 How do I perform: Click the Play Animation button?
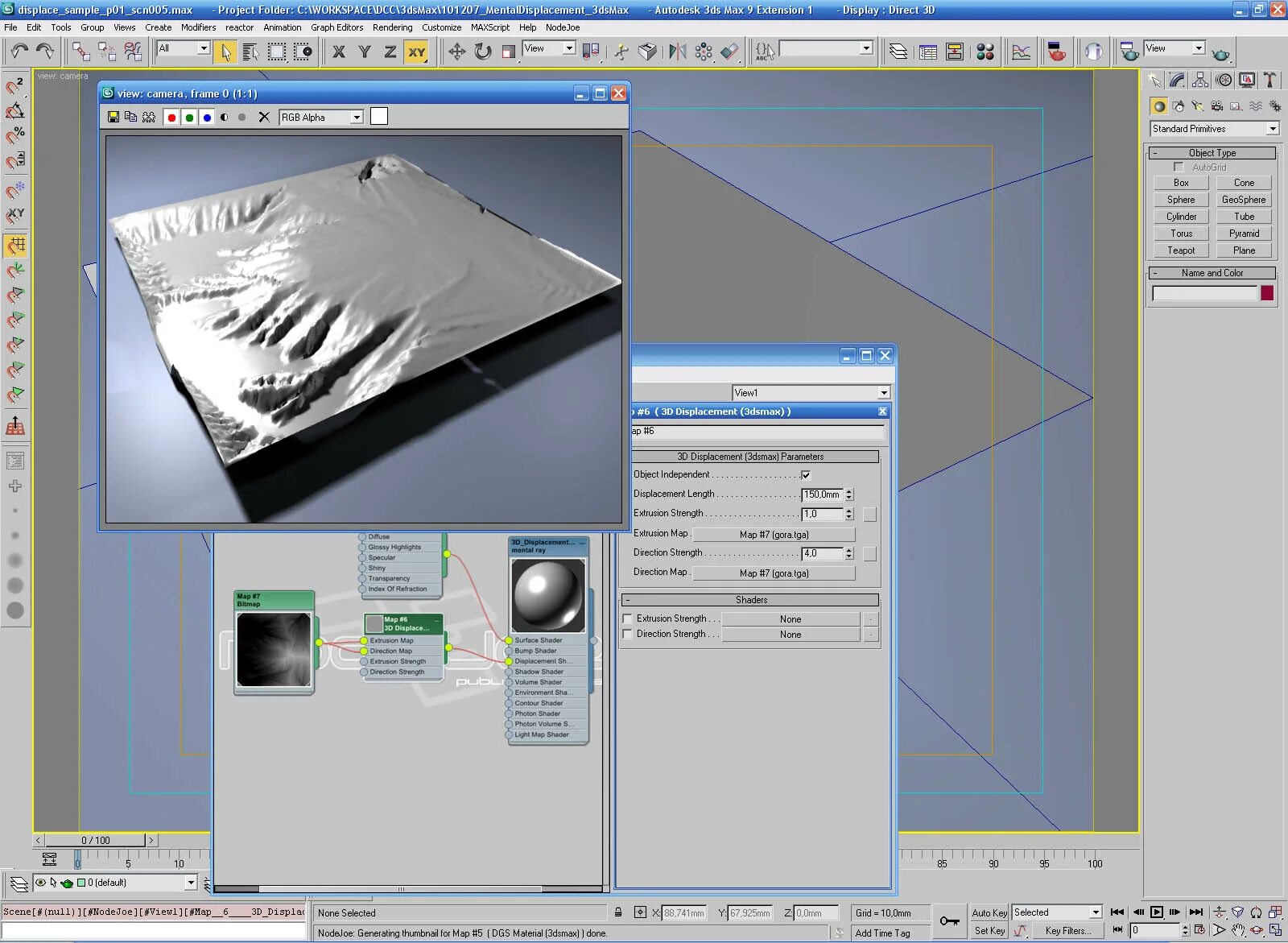pyautogui.click(x=1157, y=912)
